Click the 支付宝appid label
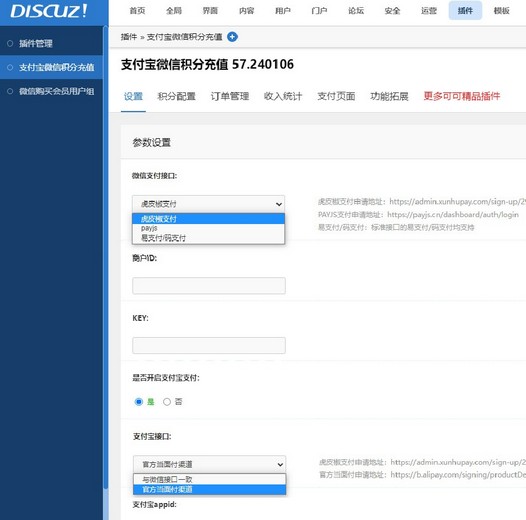The height and width of the screenshot is (520, 526). 154,505
